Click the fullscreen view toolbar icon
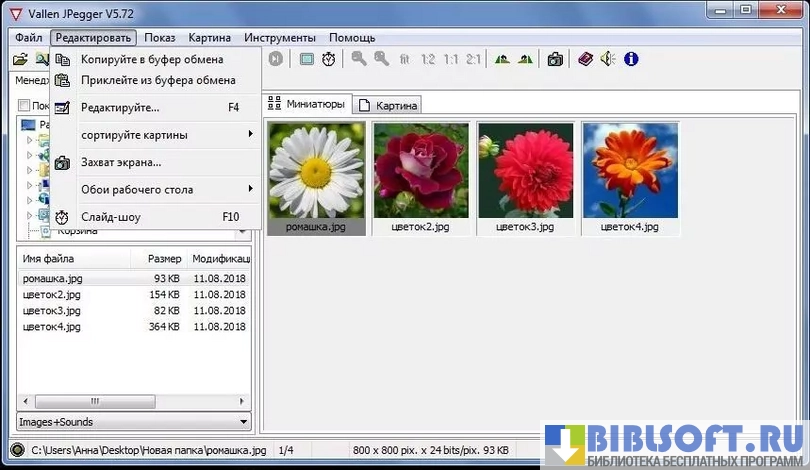 tap(307, 59)
